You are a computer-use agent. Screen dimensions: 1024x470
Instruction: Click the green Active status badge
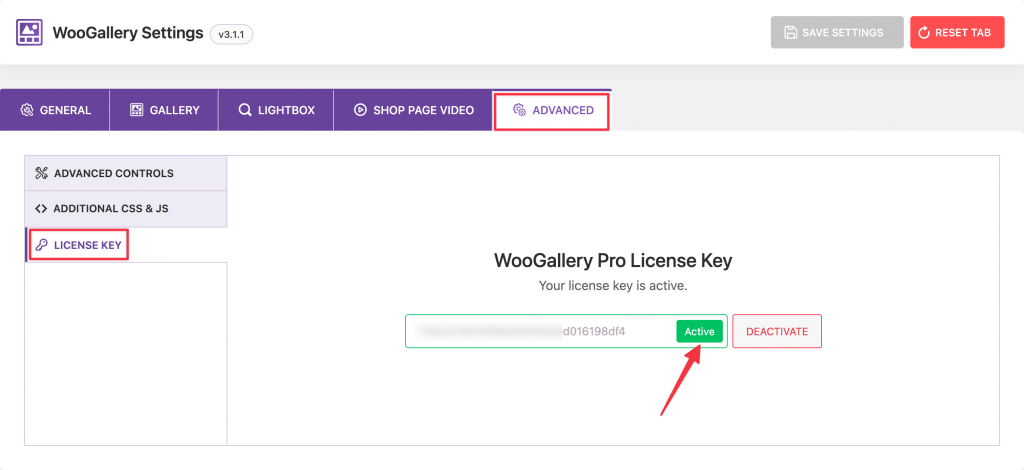[x=699, y=332]
